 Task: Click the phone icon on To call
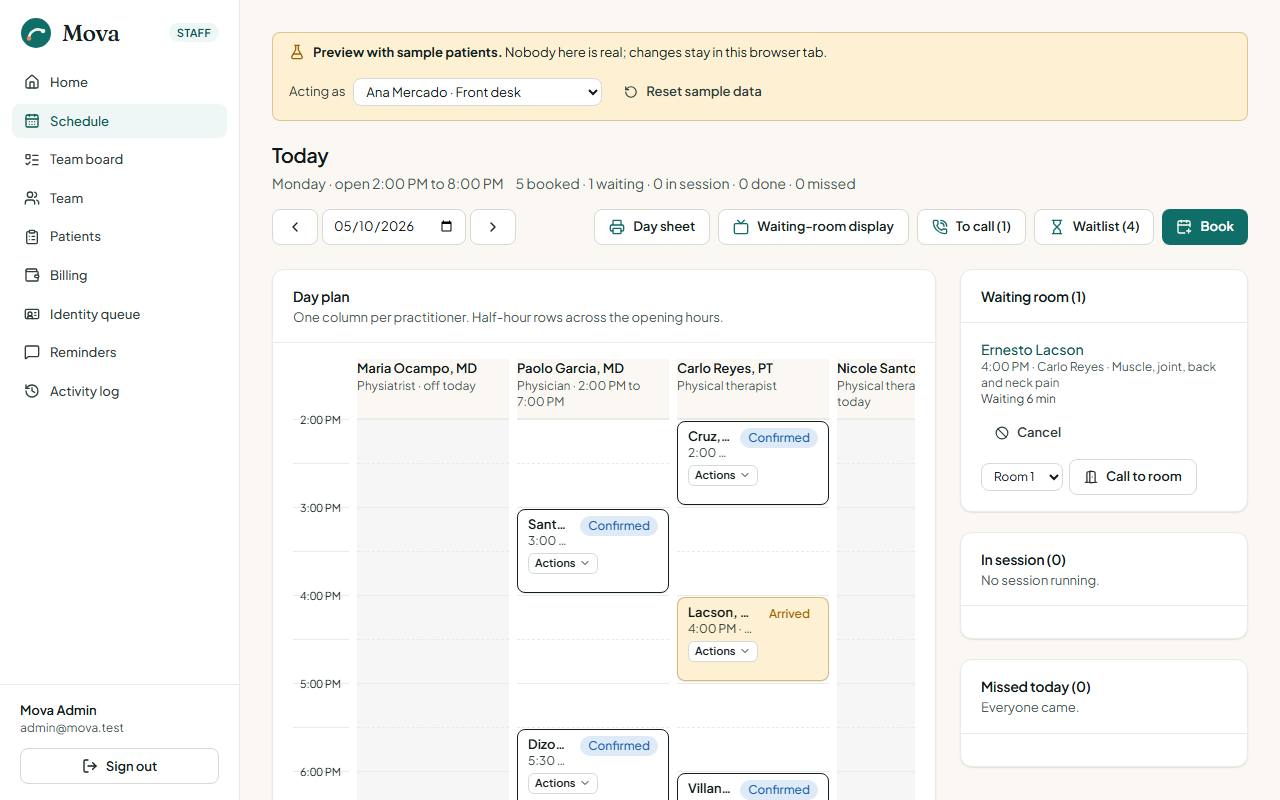coord(940,227)
